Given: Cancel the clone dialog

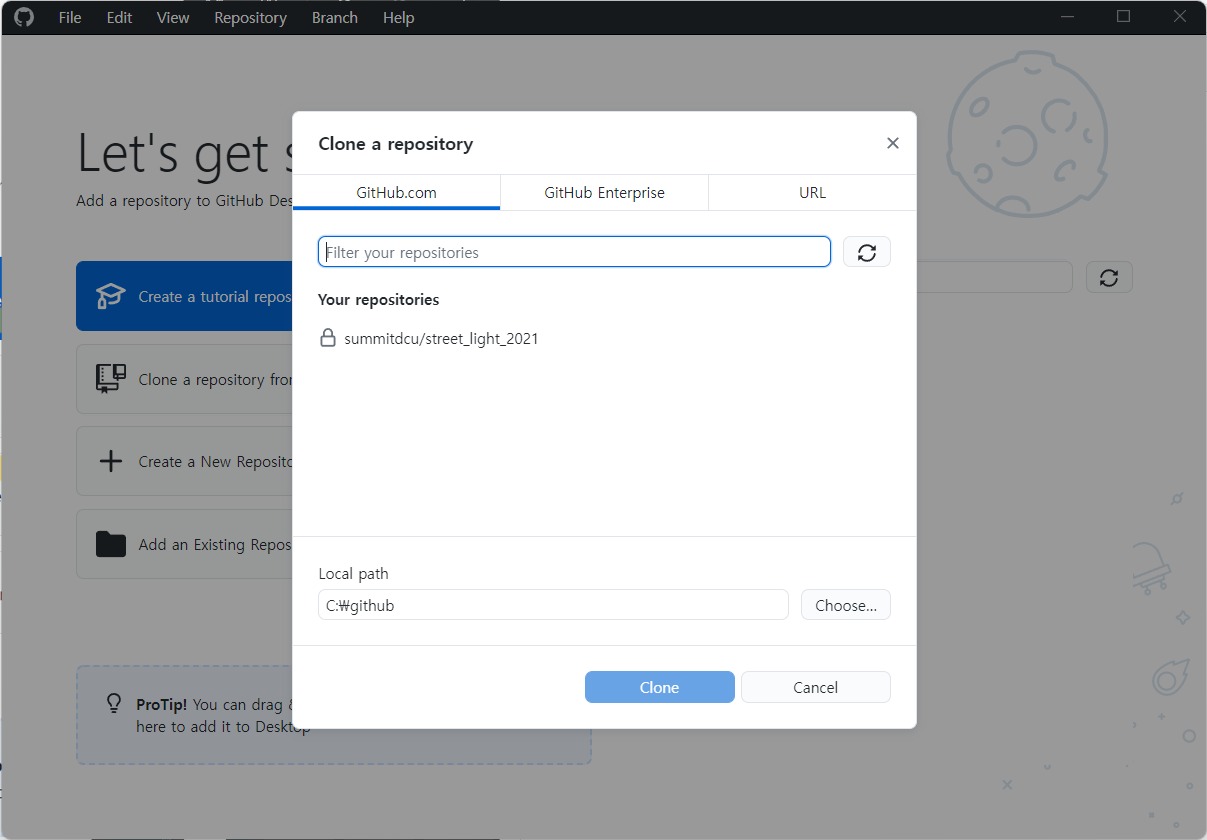Looking at the screenshot, I should (815, 687).
